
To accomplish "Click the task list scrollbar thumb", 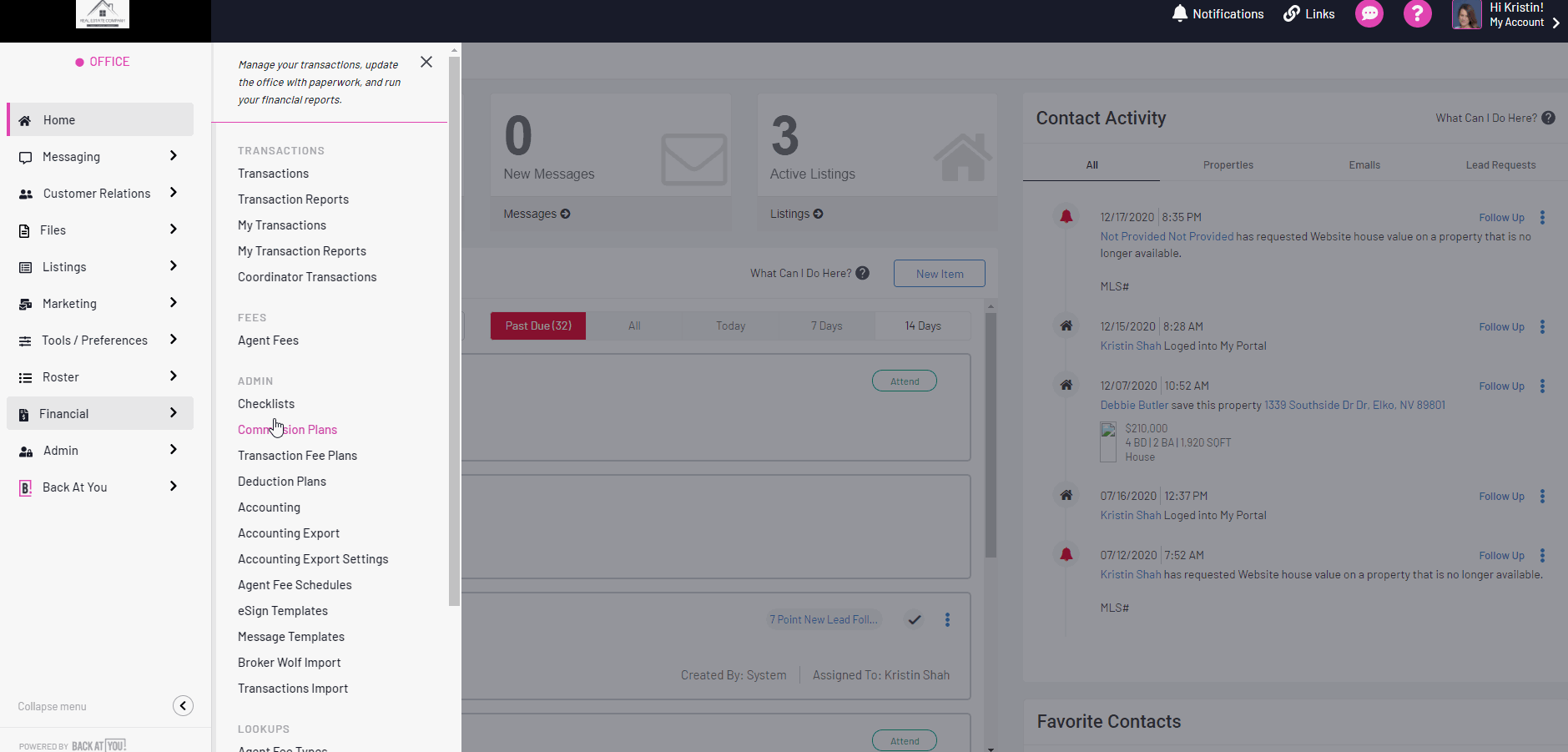I will click(x=991, y=434).
